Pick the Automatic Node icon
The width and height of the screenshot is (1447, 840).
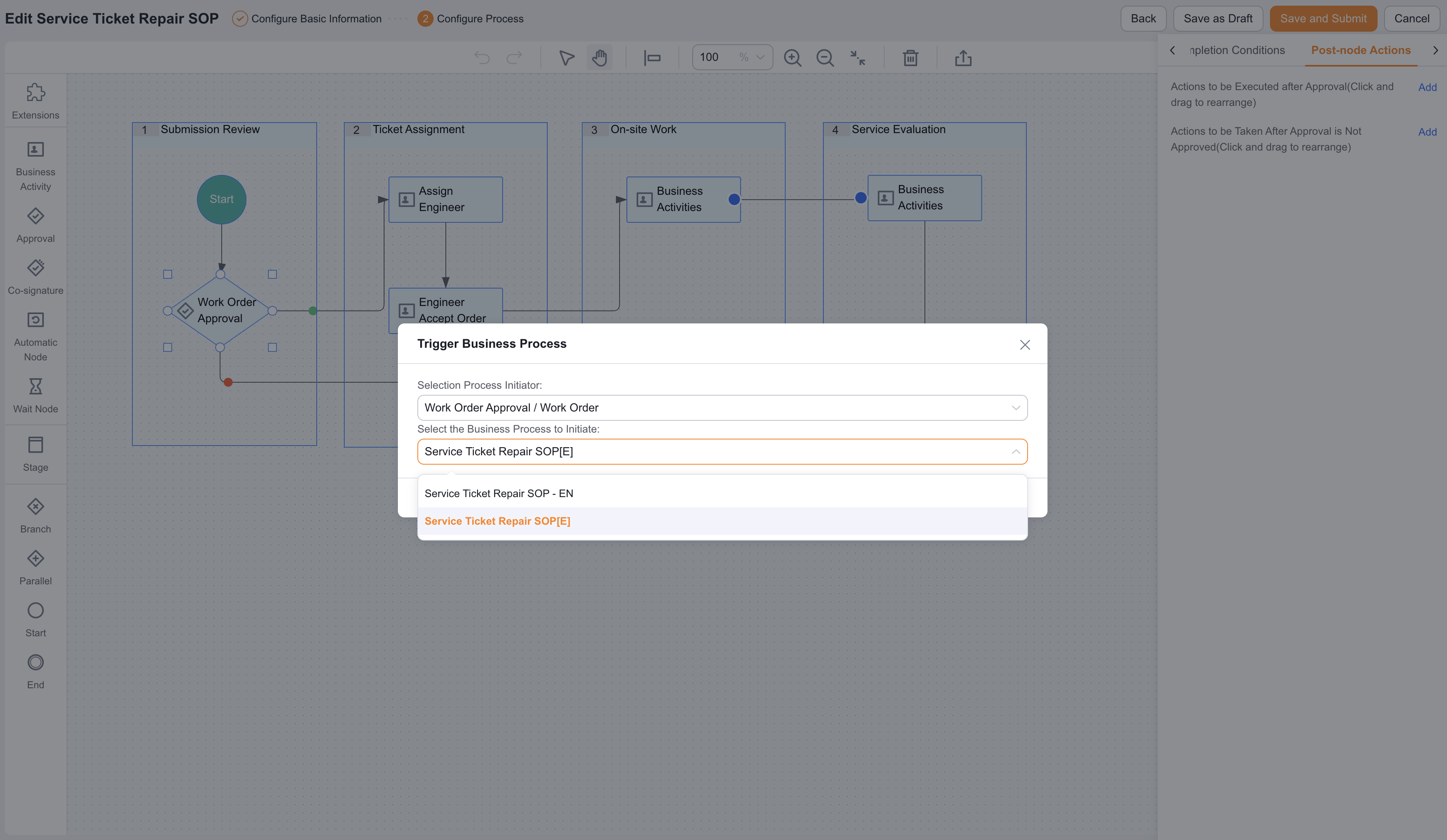coord(36,320)
